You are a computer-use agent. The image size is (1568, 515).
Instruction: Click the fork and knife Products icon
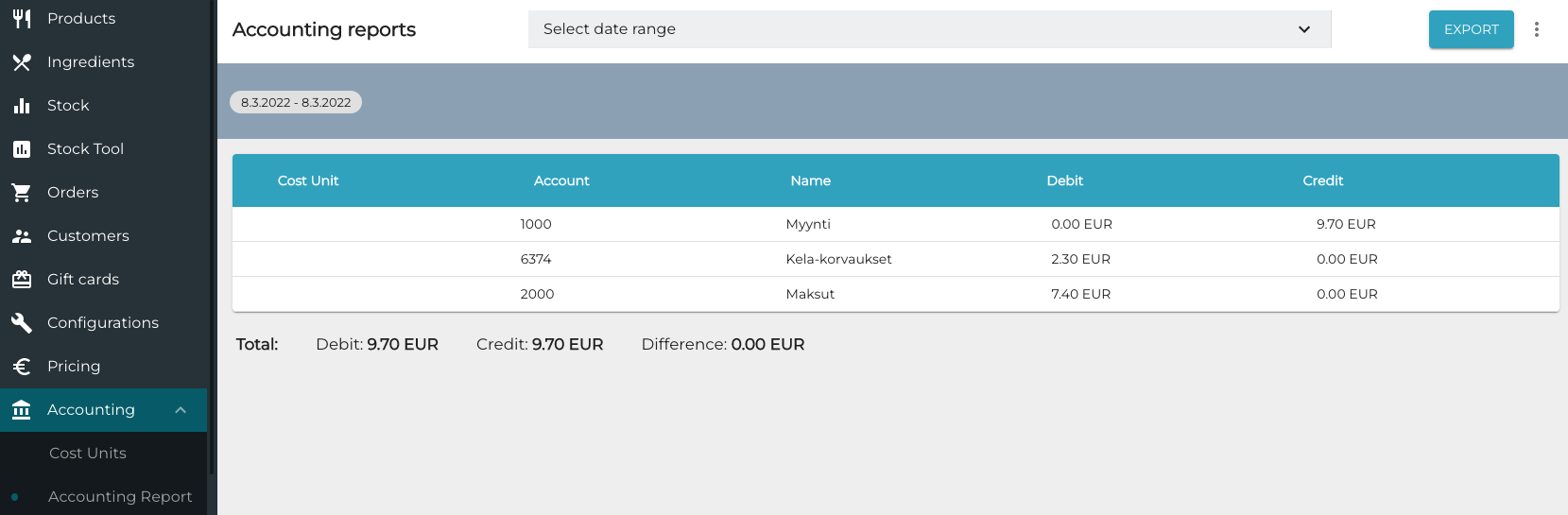point(22,19)
